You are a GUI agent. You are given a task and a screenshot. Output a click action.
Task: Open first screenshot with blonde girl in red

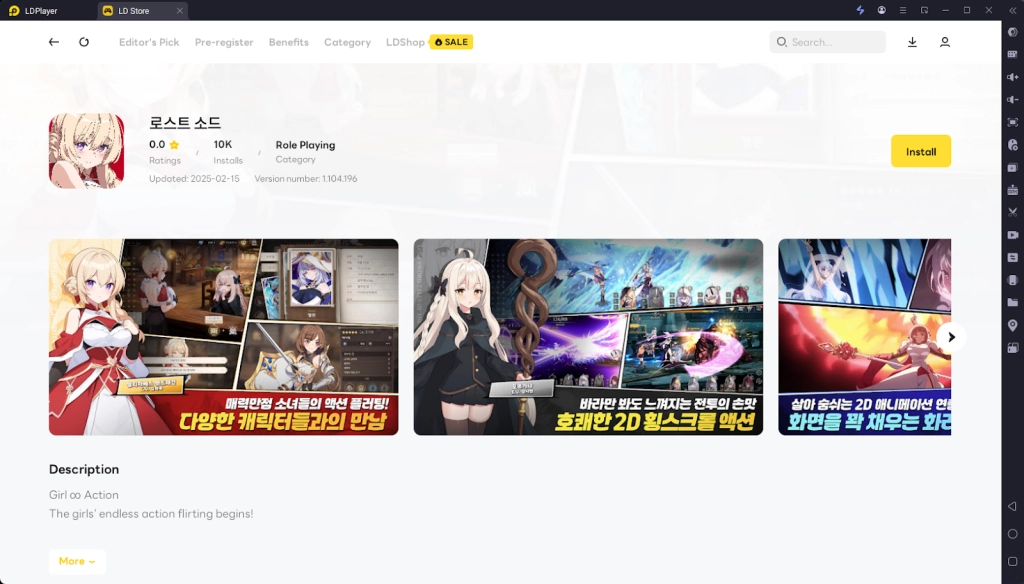(223, 337)
